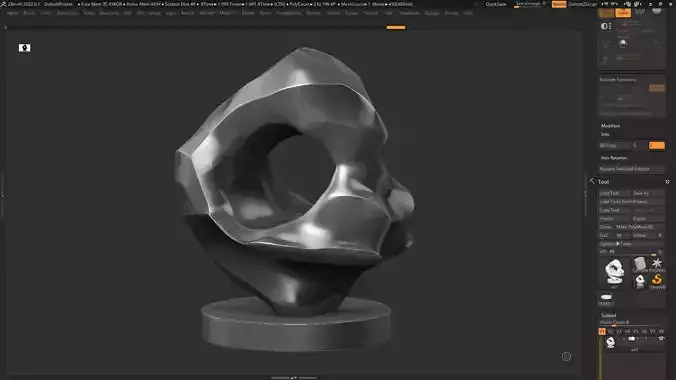
Task: Click the DefaultZScript label
Action: click(x=582, y=4)
